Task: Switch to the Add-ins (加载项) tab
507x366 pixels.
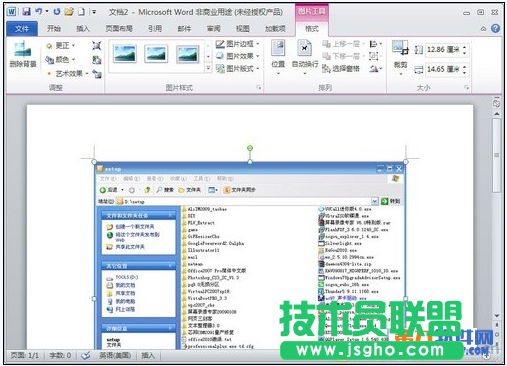Action: 275,29
